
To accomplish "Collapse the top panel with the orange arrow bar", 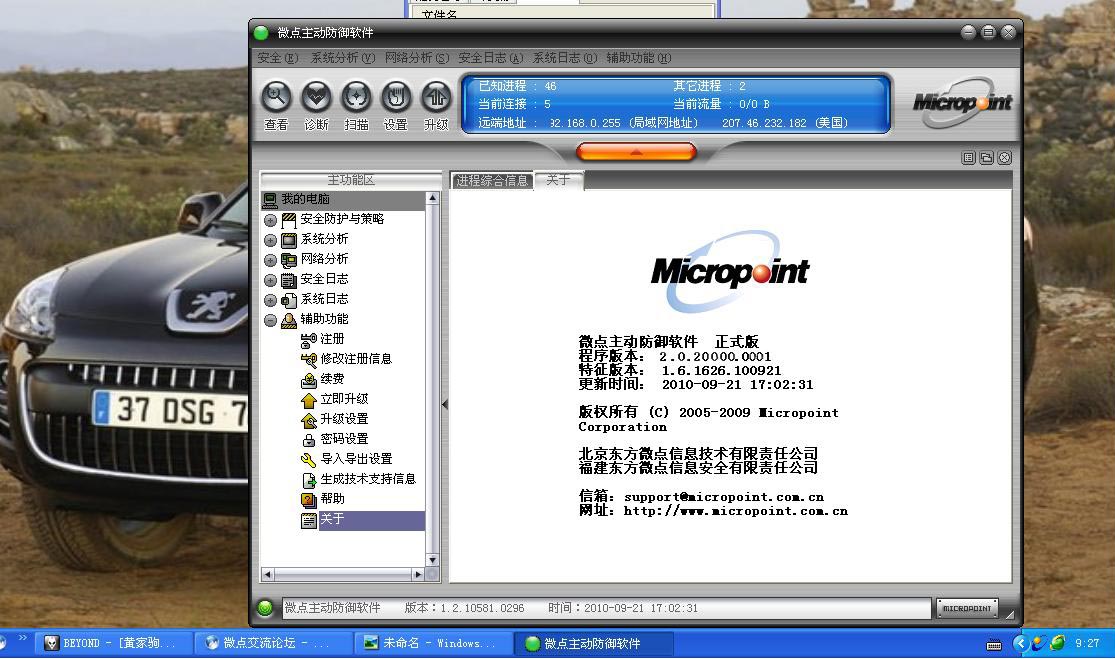I will click(x=636, y=151).
